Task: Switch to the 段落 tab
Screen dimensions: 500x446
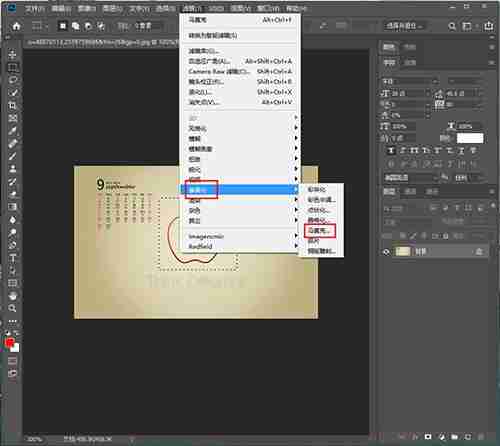Action: [410, 62]
